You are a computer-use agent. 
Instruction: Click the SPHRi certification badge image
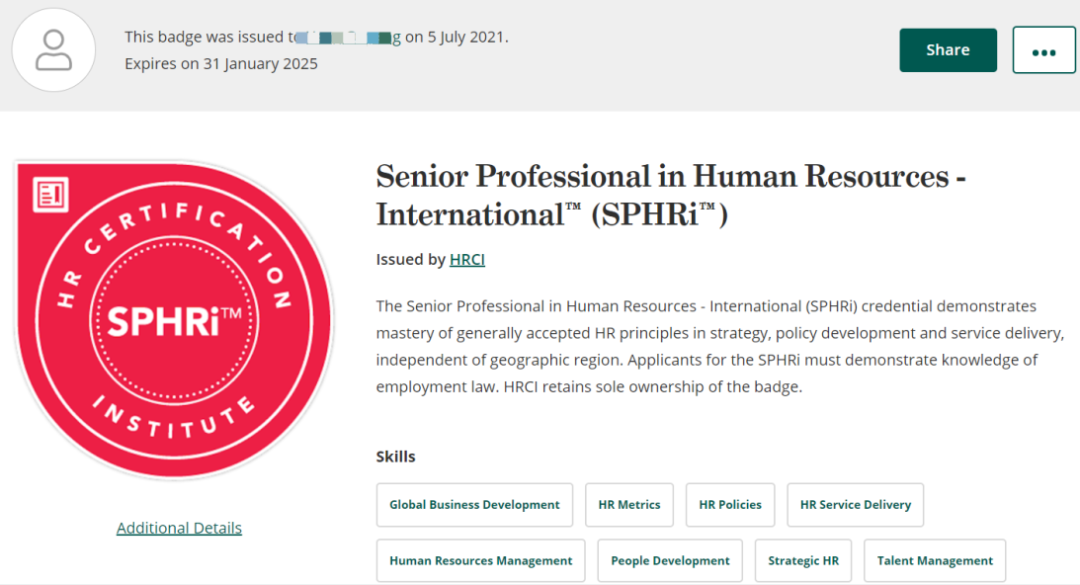pos(174,320)
